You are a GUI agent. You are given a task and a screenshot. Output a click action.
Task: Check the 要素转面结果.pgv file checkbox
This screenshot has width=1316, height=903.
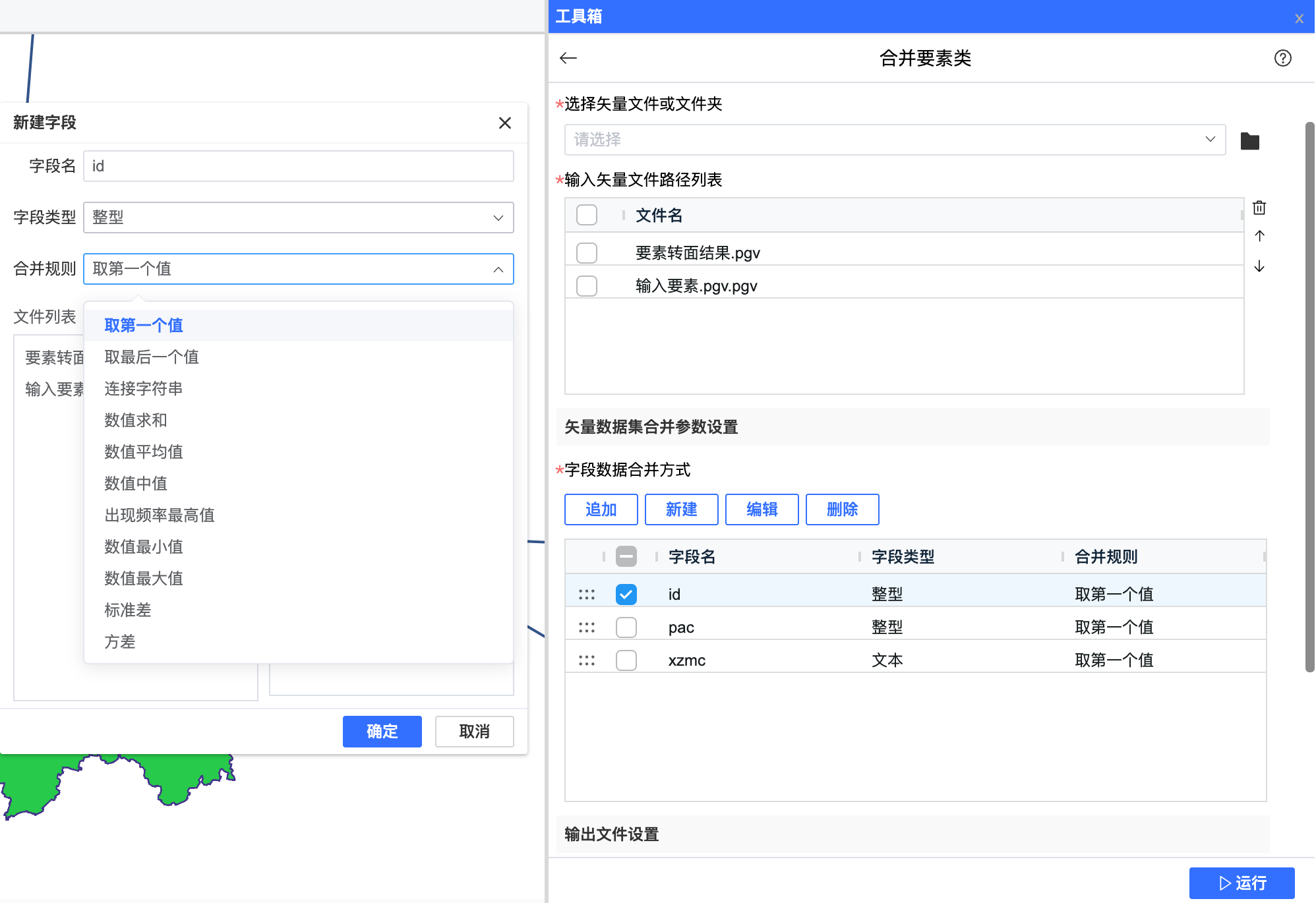[x=587, y=253]
